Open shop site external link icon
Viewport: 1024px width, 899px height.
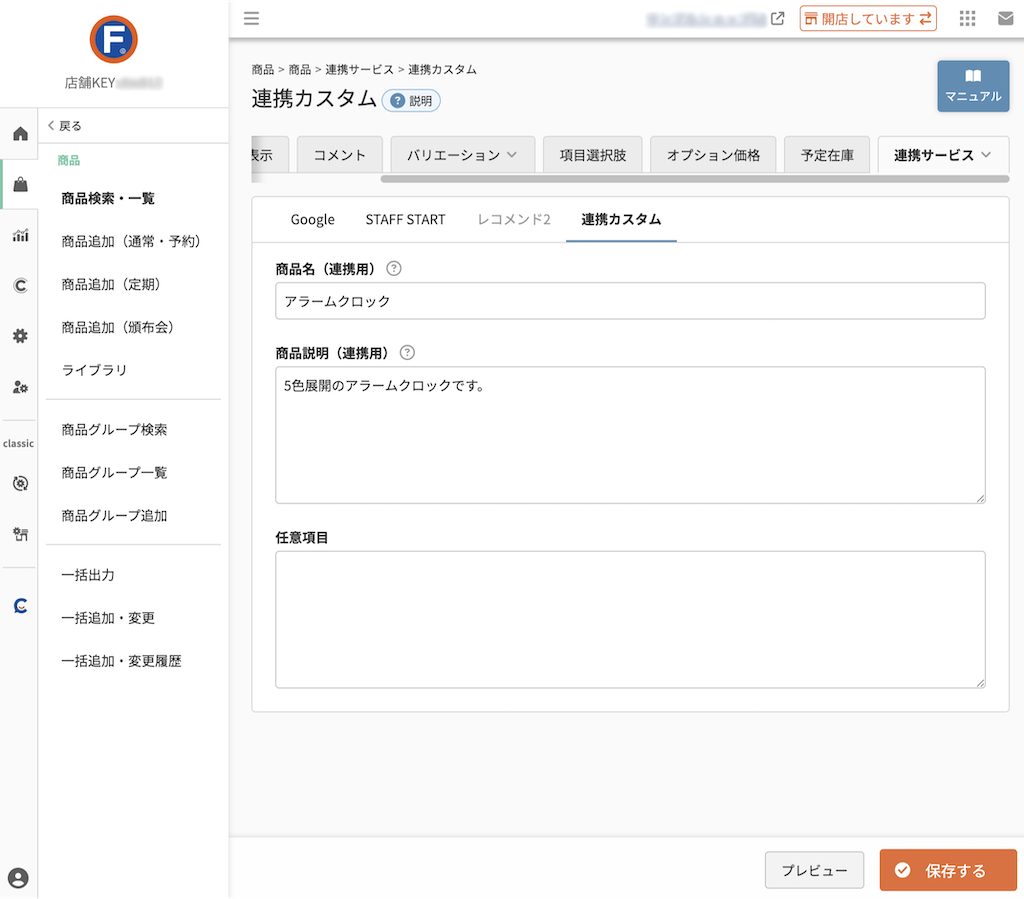click(x=777, y=18)
